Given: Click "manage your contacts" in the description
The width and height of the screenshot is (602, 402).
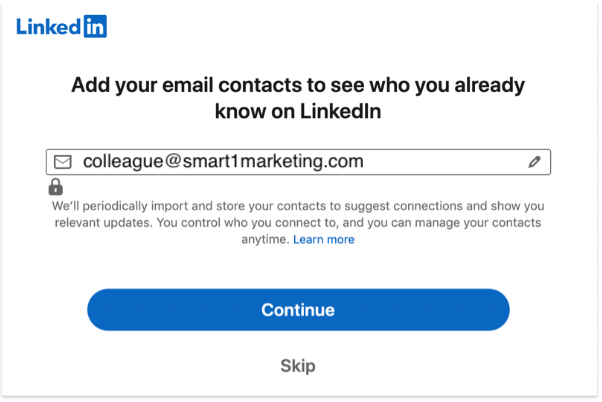Looking at the screenshot, I should [479, 222].
